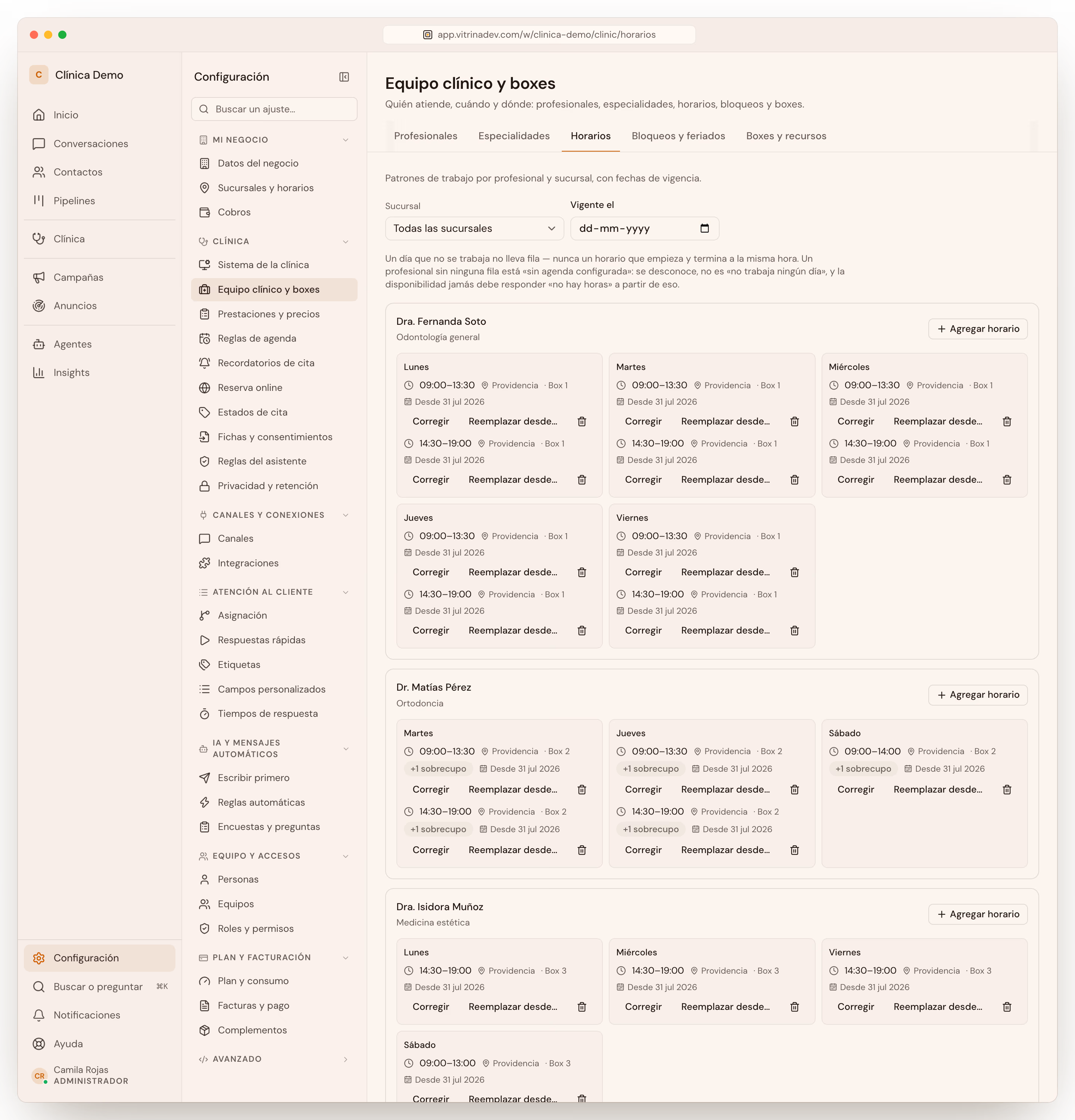The width and height of the screenshot is (1075, 1120).
Task: Switch to the Bloqueos y feriados tab
Action: tap(678, 136)
